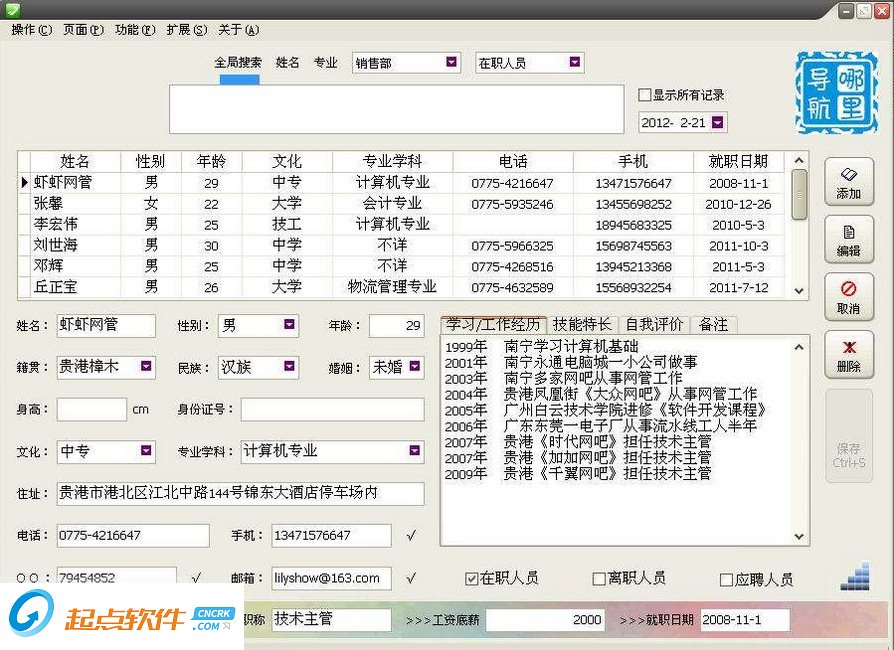
Task: Click the 删除 delete icon
Action: 848,355
